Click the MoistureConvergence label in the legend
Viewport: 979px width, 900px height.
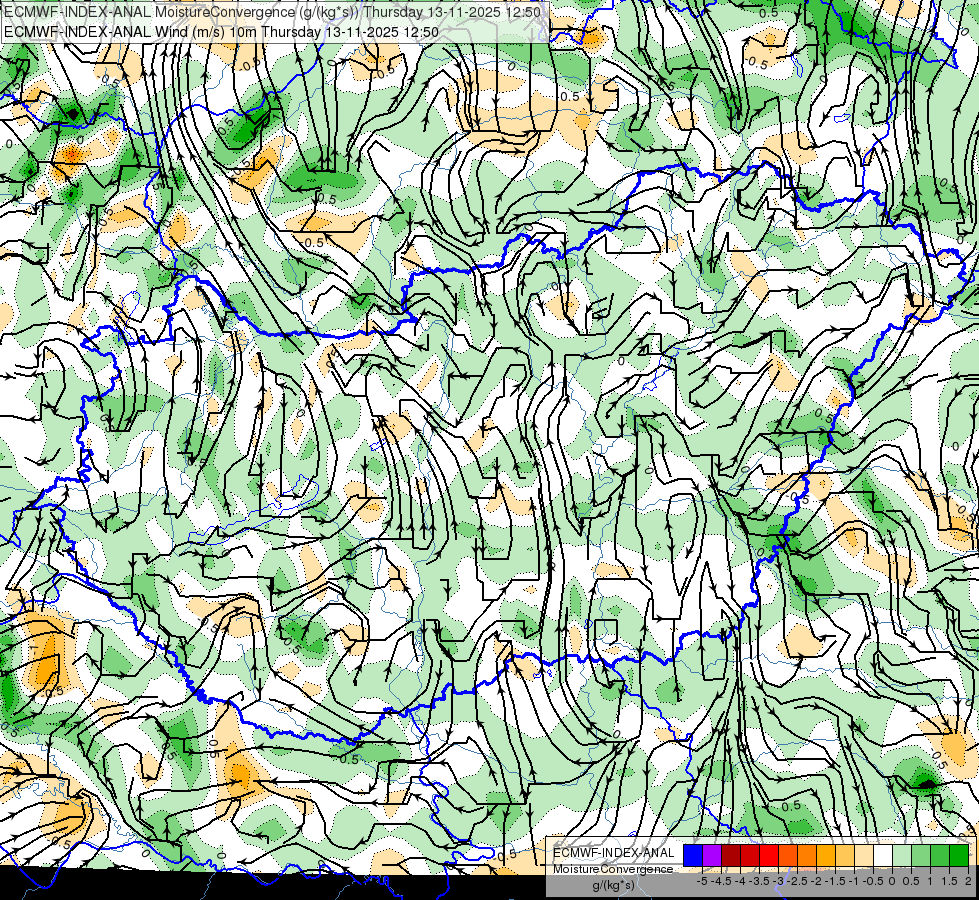[613, 869]
